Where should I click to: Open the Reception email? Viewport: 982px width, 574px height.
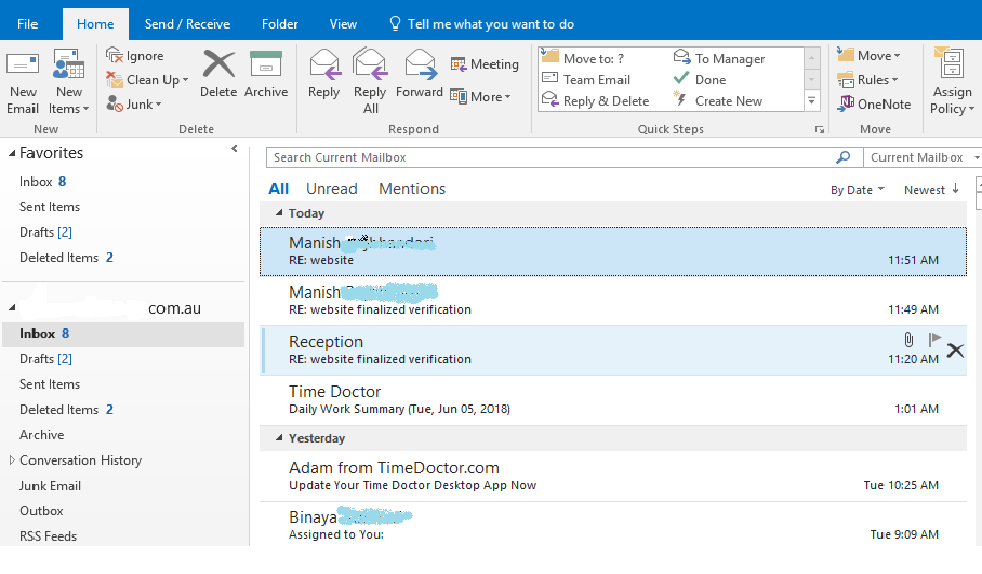tap(613, 351)
